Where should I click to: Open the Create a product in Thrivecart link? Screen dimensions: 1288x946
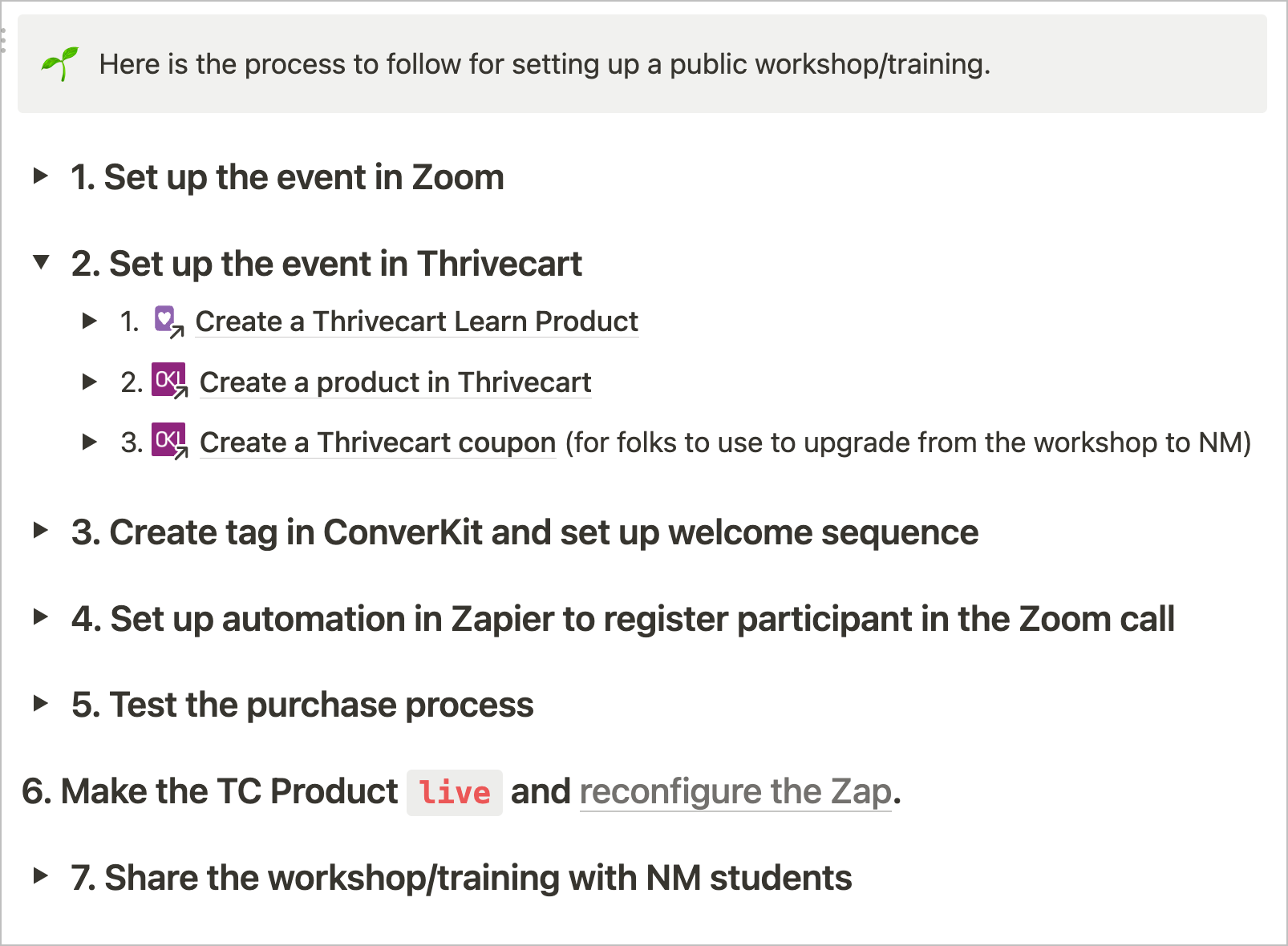pos(395,382)
